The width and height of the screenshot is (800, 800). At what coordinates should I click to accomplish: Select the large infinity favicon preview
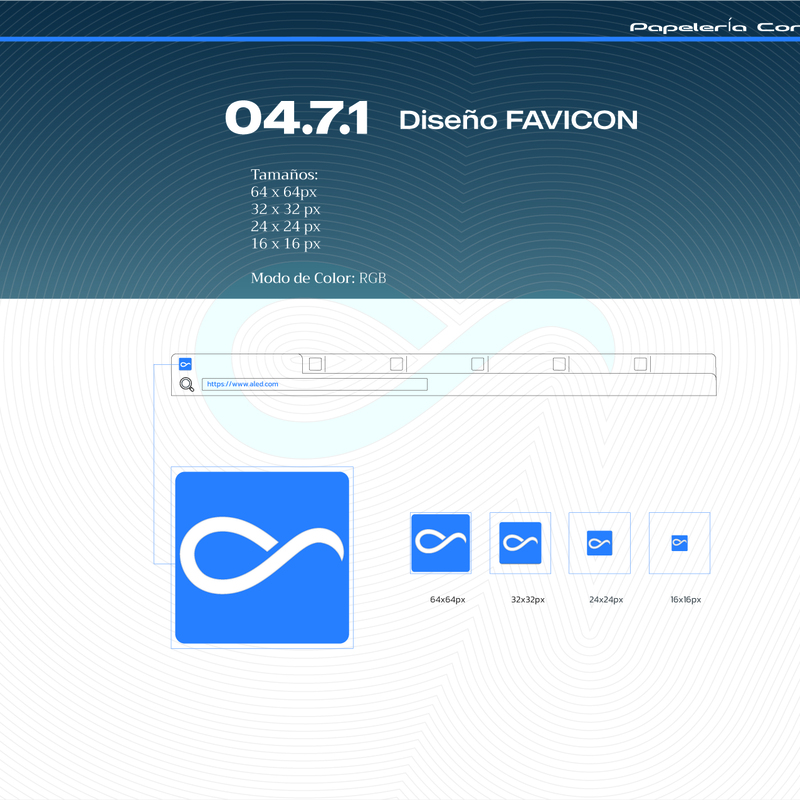click(262, 557)
